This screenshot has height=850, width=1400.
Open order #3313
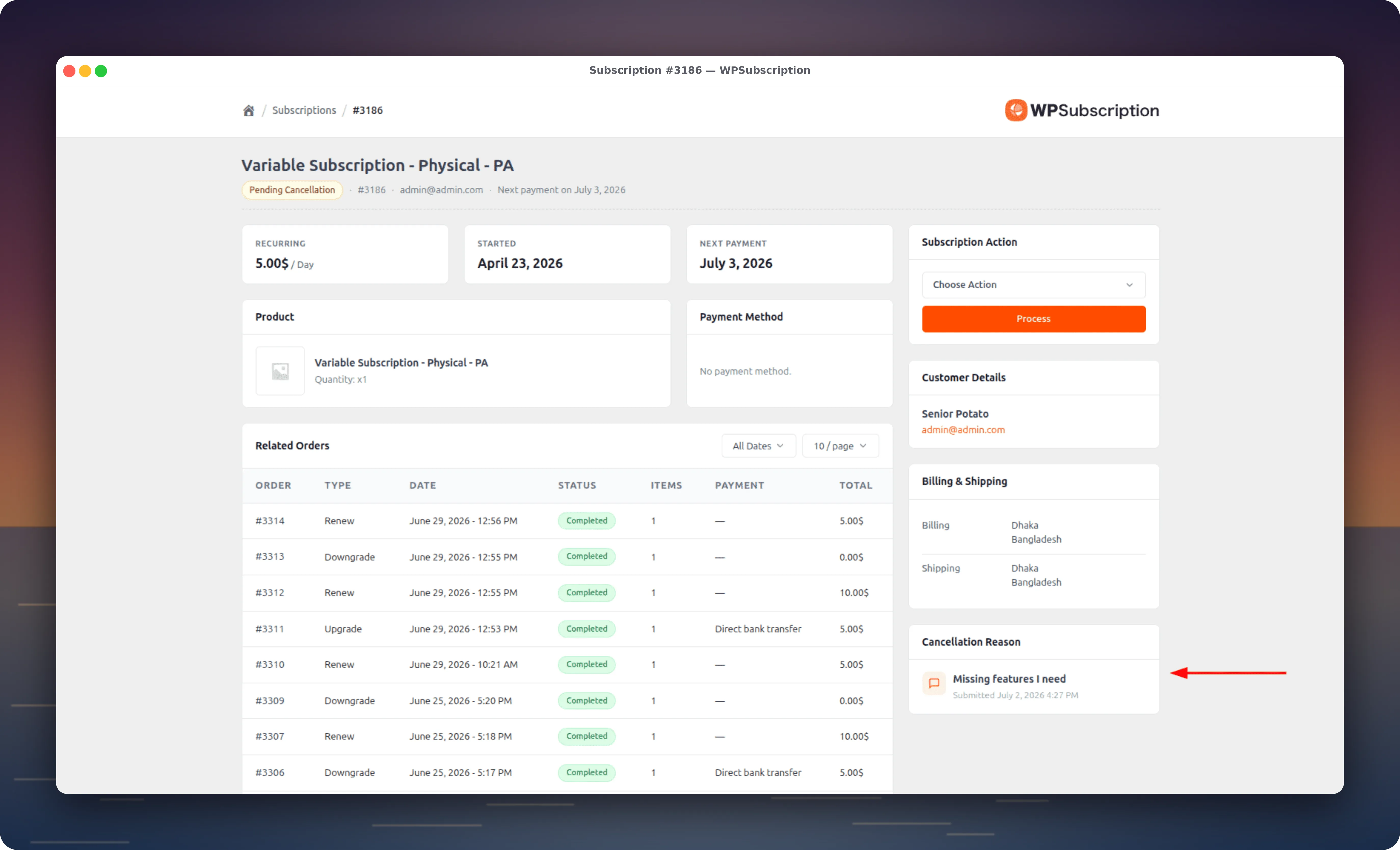(270, 556)
